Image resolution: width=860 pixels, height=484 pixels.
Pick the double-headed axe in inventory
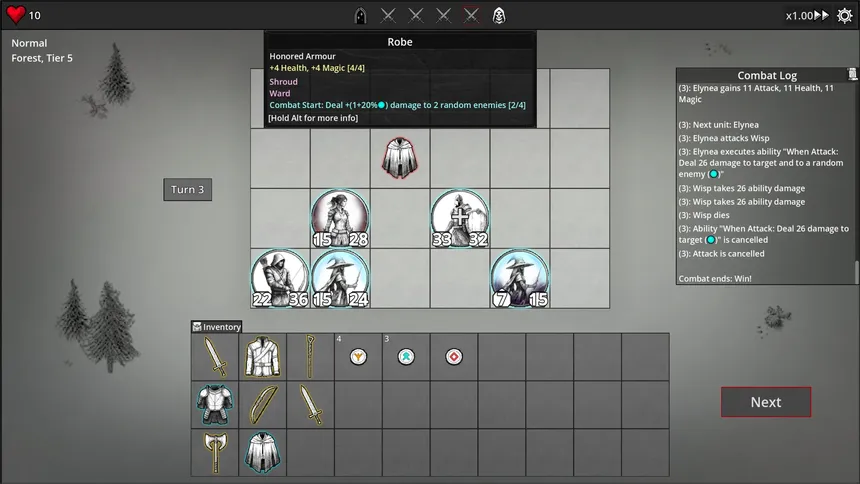[215, 453]
